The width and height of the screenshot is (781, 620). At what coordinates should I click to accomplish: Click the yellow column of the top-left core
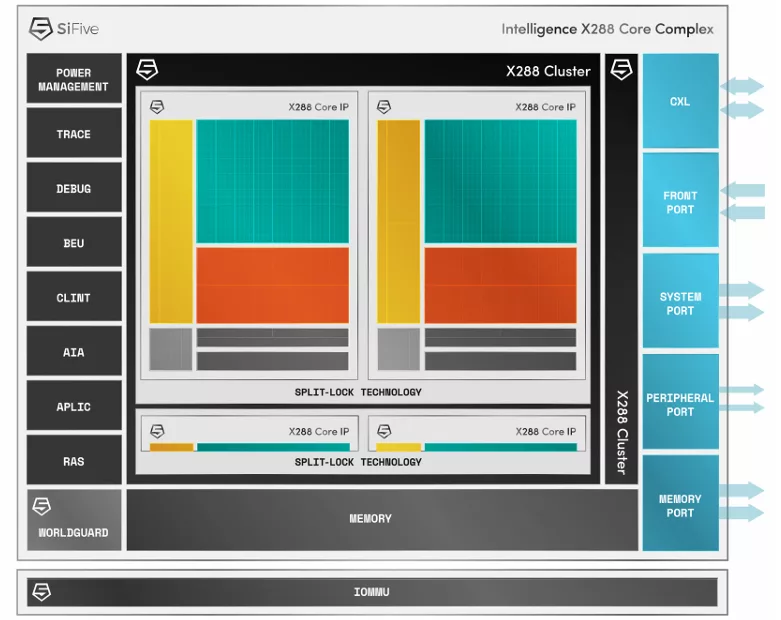click(x=171, y=222)
